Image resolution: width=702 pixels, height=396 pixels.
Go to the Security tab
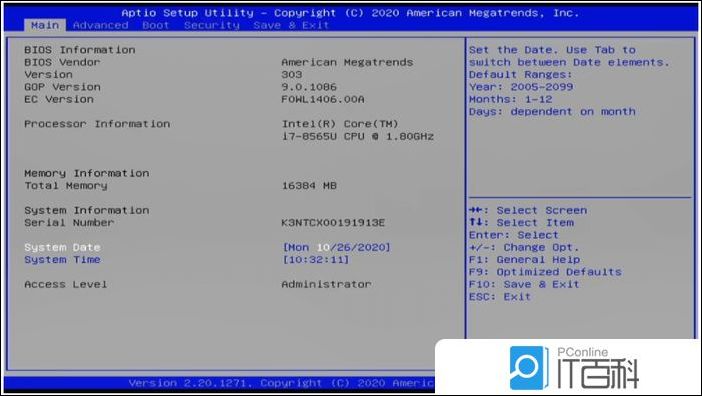coord(211,25)
